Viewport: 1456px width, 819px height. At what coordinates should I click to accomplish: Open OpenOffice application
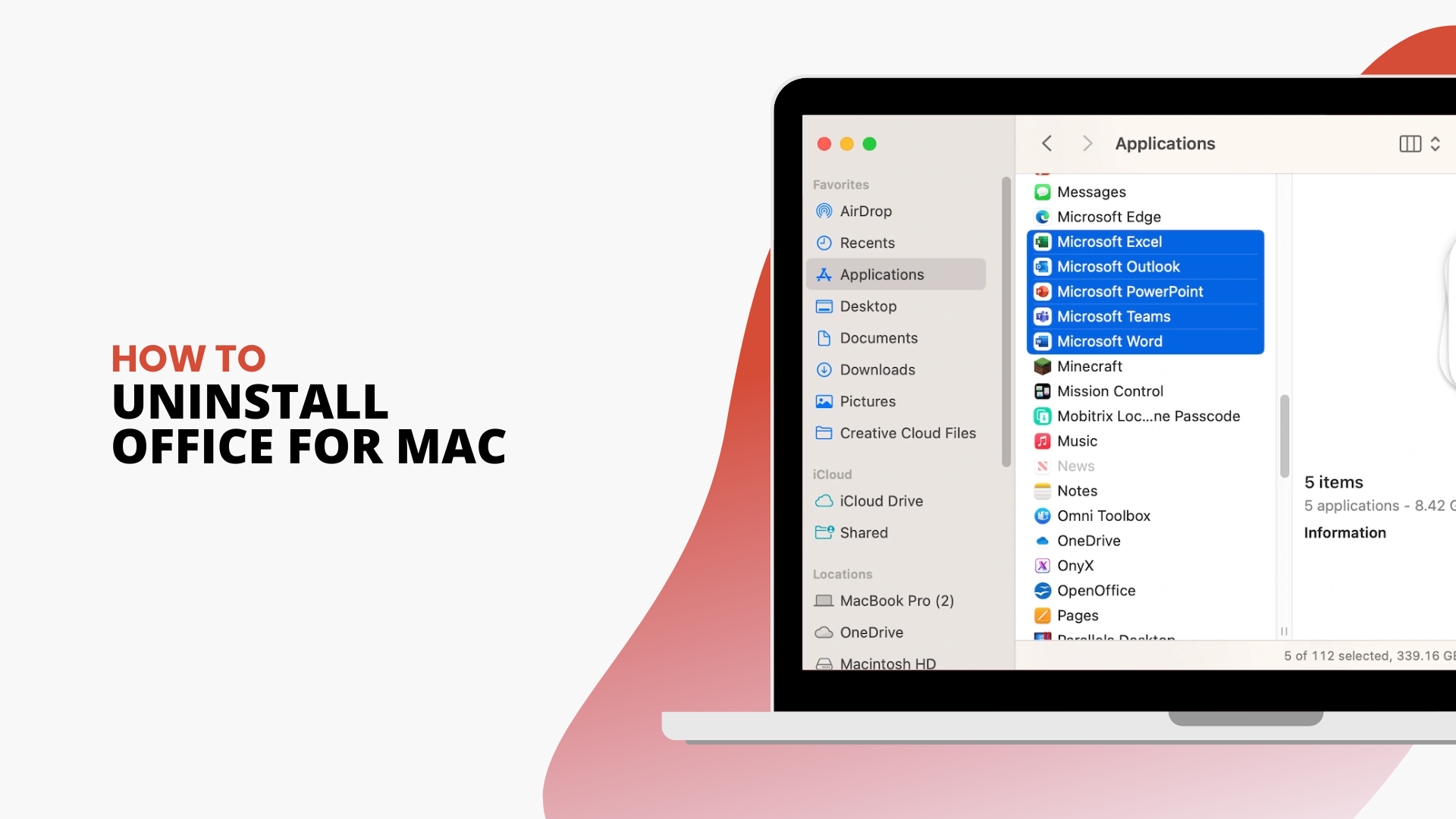click(1096, 590)
